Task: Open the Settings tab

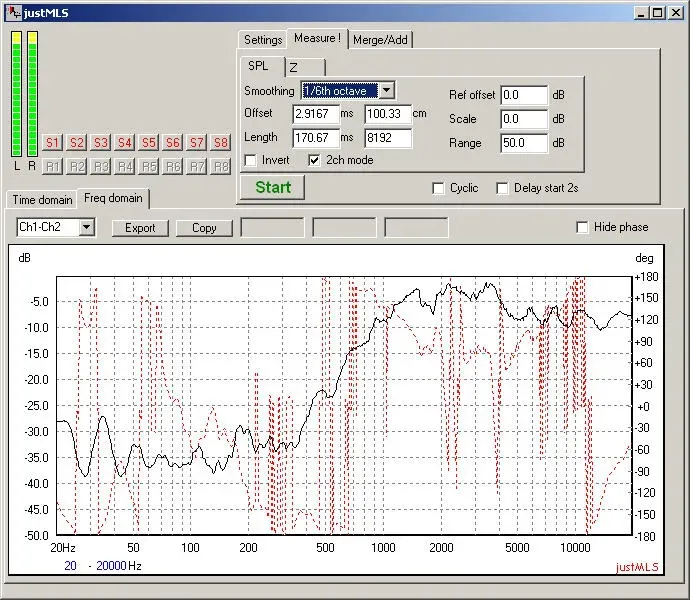Action: click(263, 40)
